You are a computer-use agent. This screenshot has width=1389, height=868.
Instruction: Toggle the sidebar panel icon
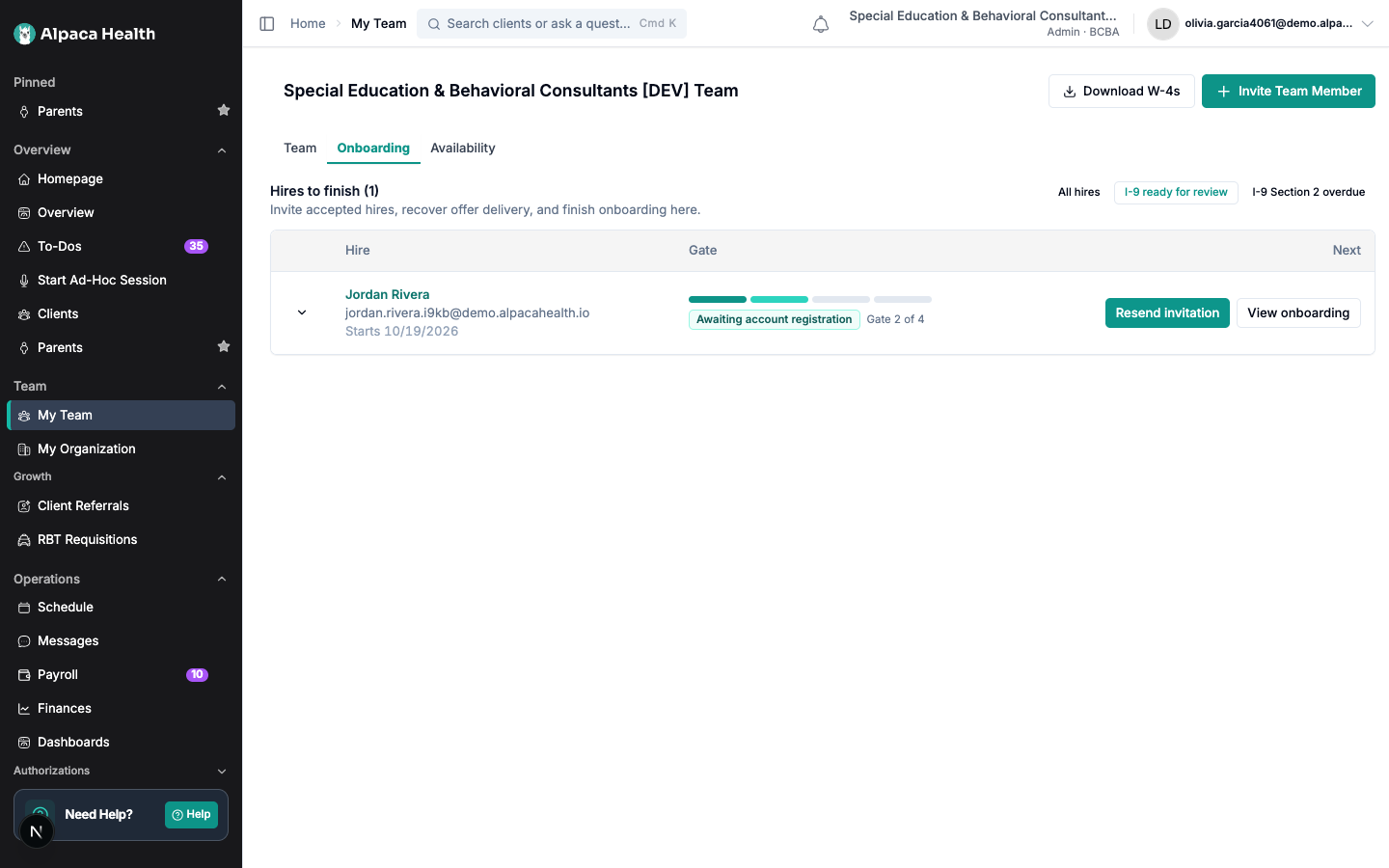267,23
